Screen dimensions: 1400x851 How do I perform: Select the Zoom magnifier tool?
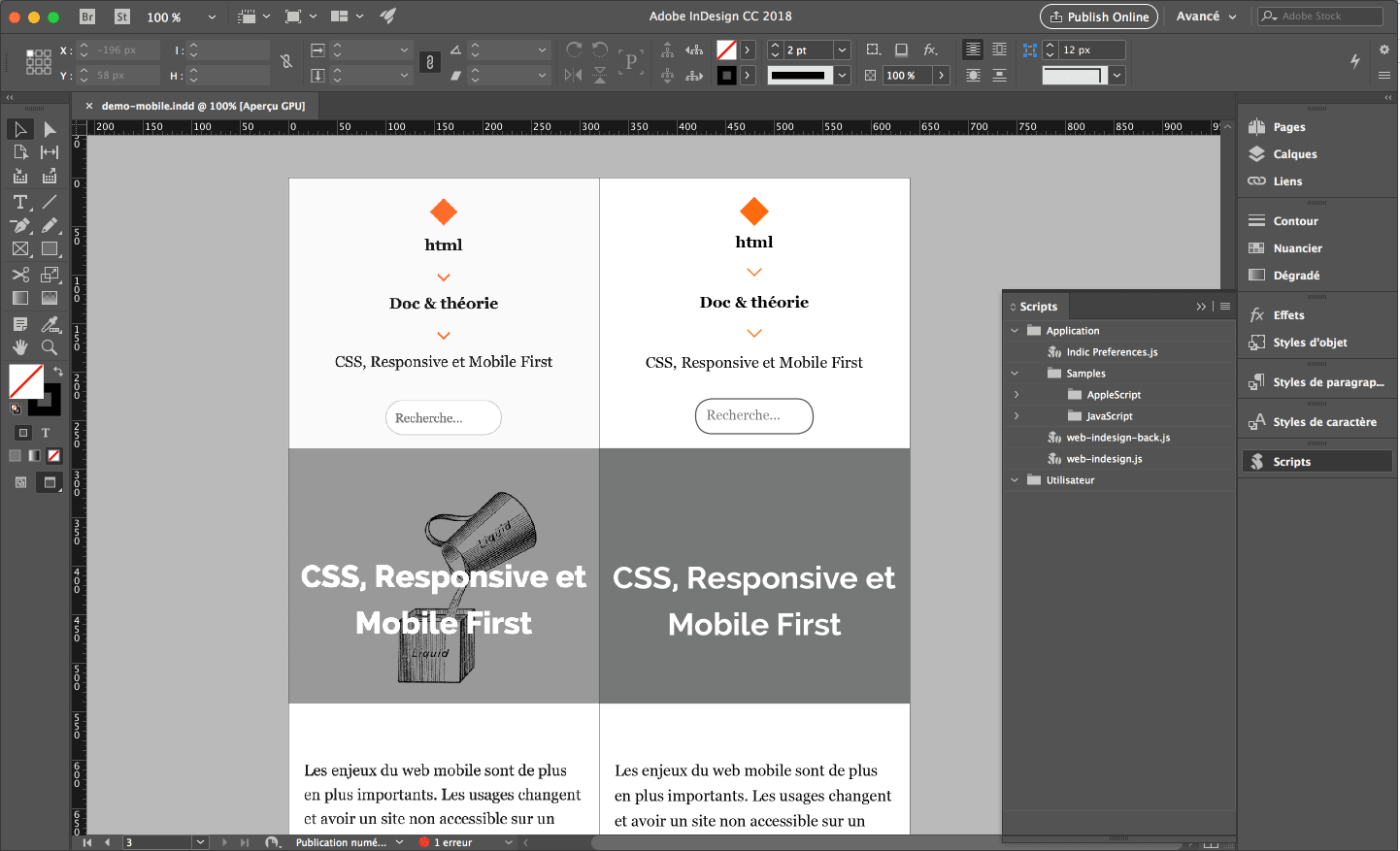50,347
